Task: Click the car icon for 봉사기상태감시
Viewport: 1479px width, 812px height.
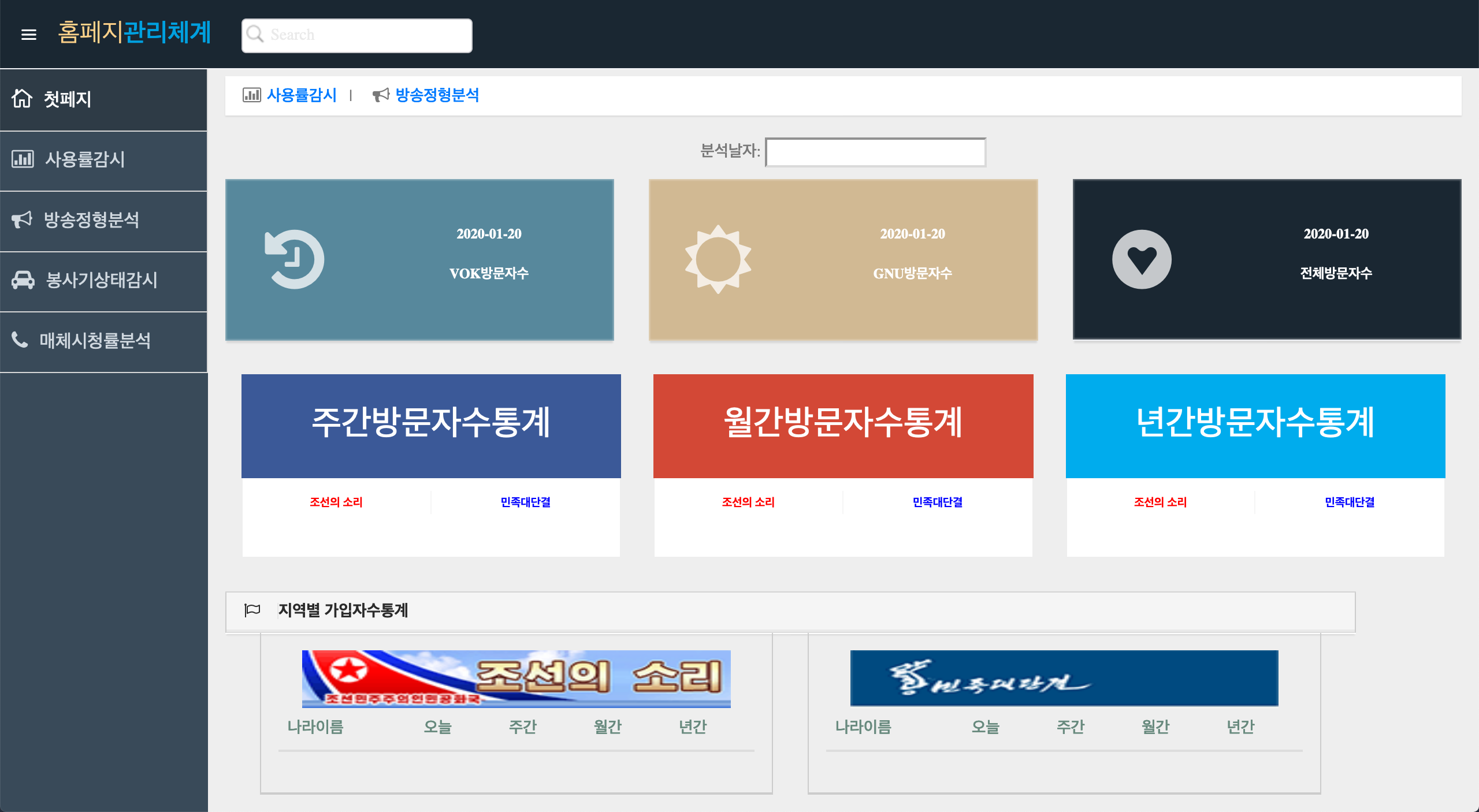Action: point(23,280)
